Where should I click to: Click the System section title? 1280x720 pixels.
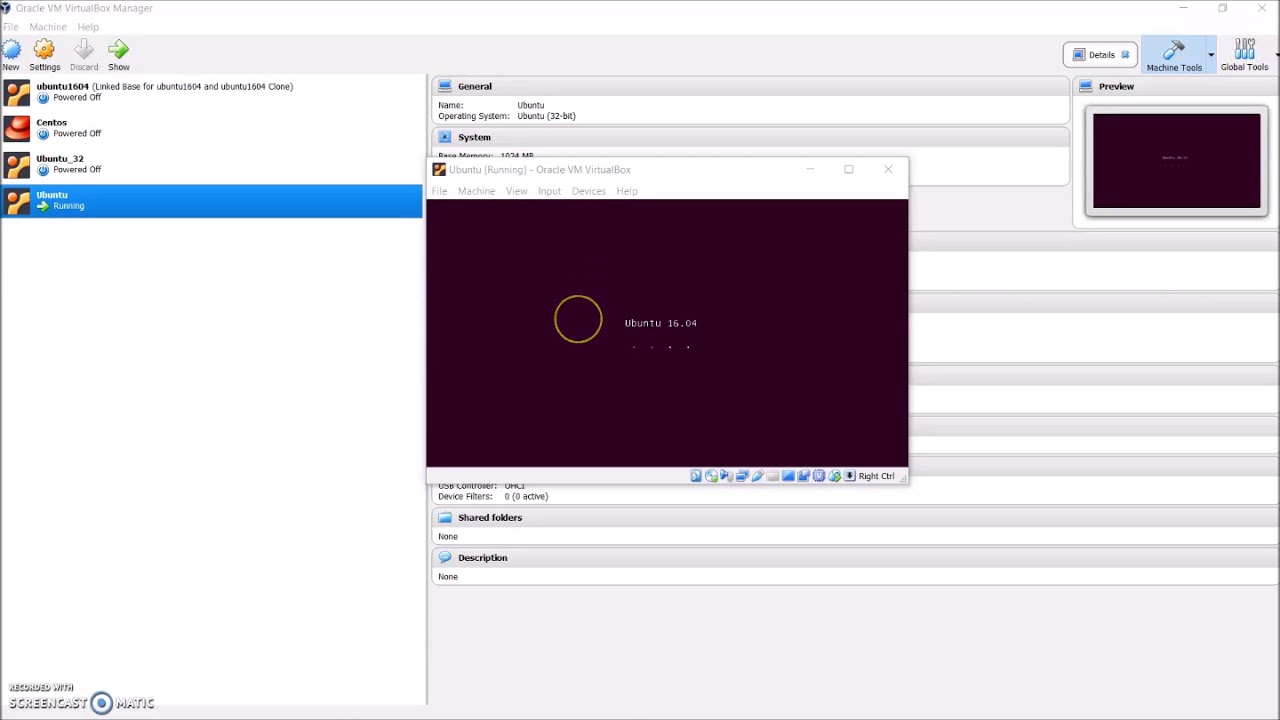[474, 137]
